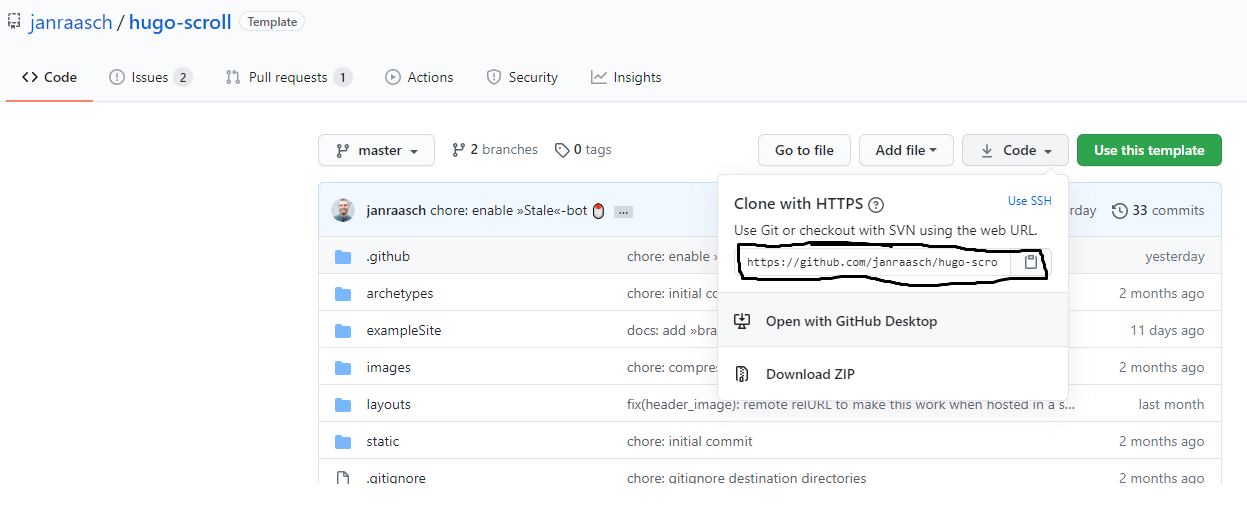Open the Security tab

click(522, 77)
